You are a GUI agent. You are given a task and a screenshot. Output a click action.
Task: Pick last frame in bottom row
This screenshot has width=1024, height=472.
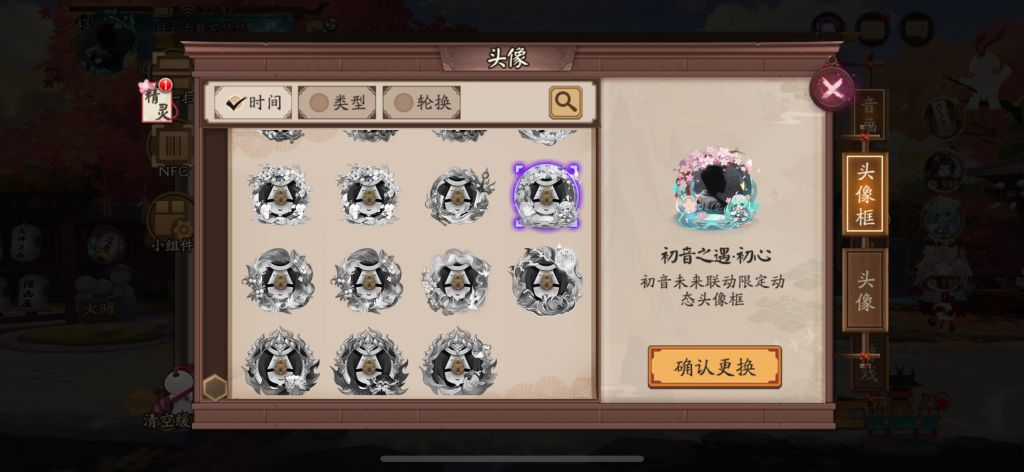click(x=458, y=362)
